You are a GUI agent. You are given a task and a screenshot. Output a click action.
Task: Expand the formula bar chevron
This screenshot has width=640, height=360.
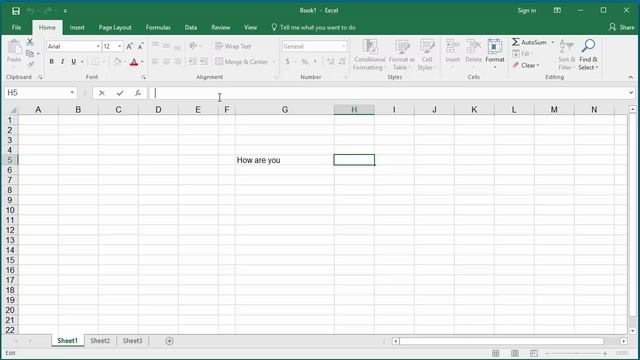click(631, 93)
